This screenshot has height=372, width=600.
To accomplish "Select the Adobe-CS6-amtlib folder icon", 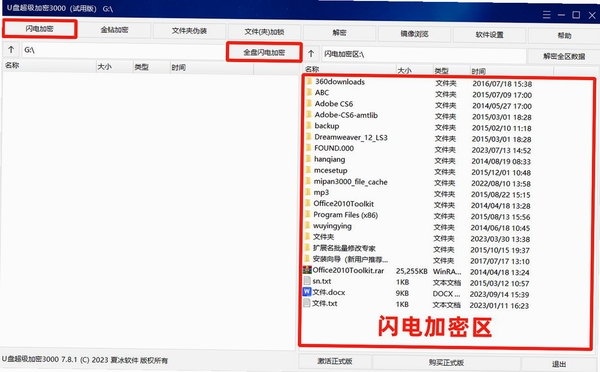I will tap(309, 115).
